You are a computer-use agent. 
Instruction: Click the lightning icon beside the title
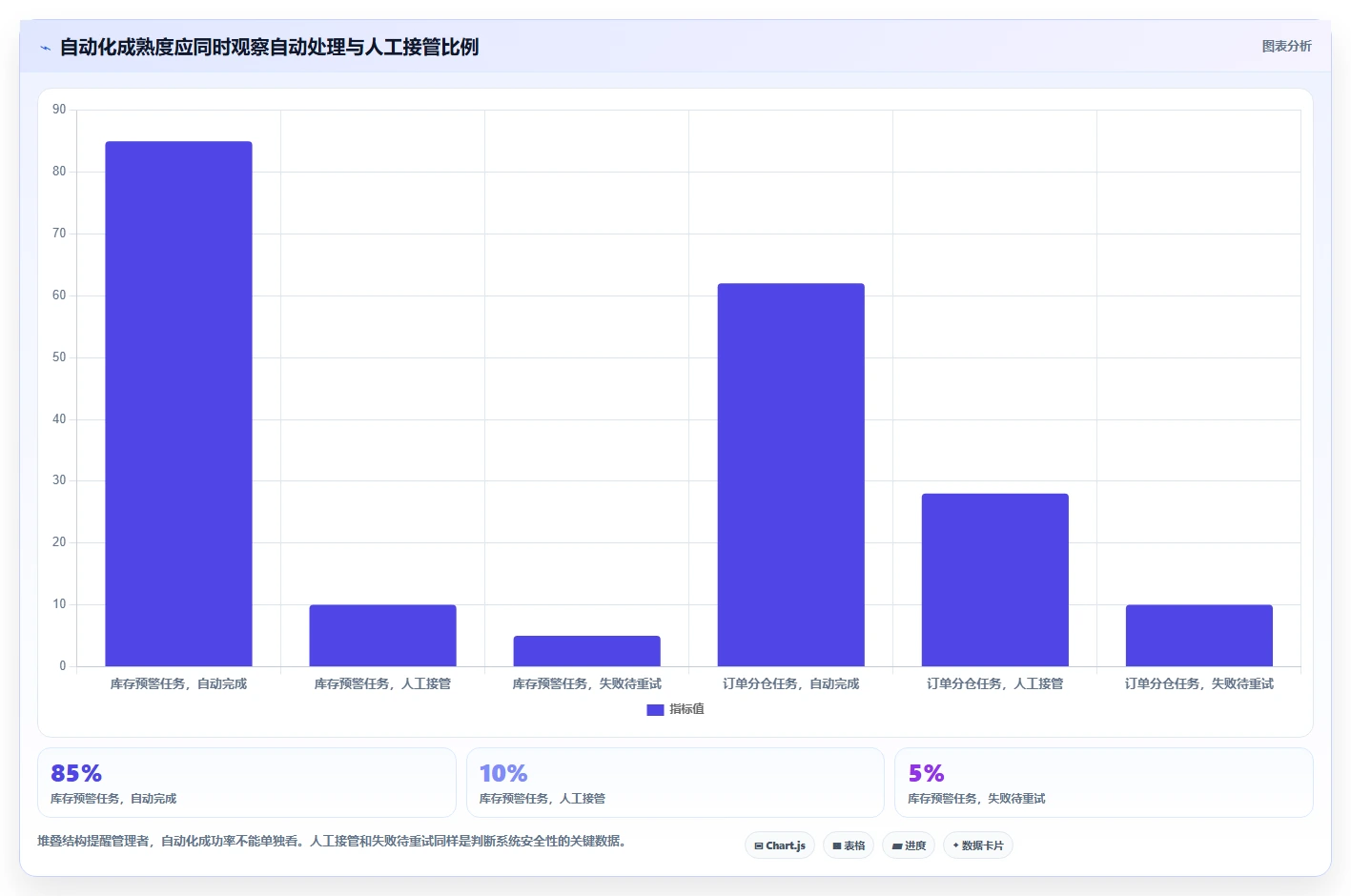[45, 47]
